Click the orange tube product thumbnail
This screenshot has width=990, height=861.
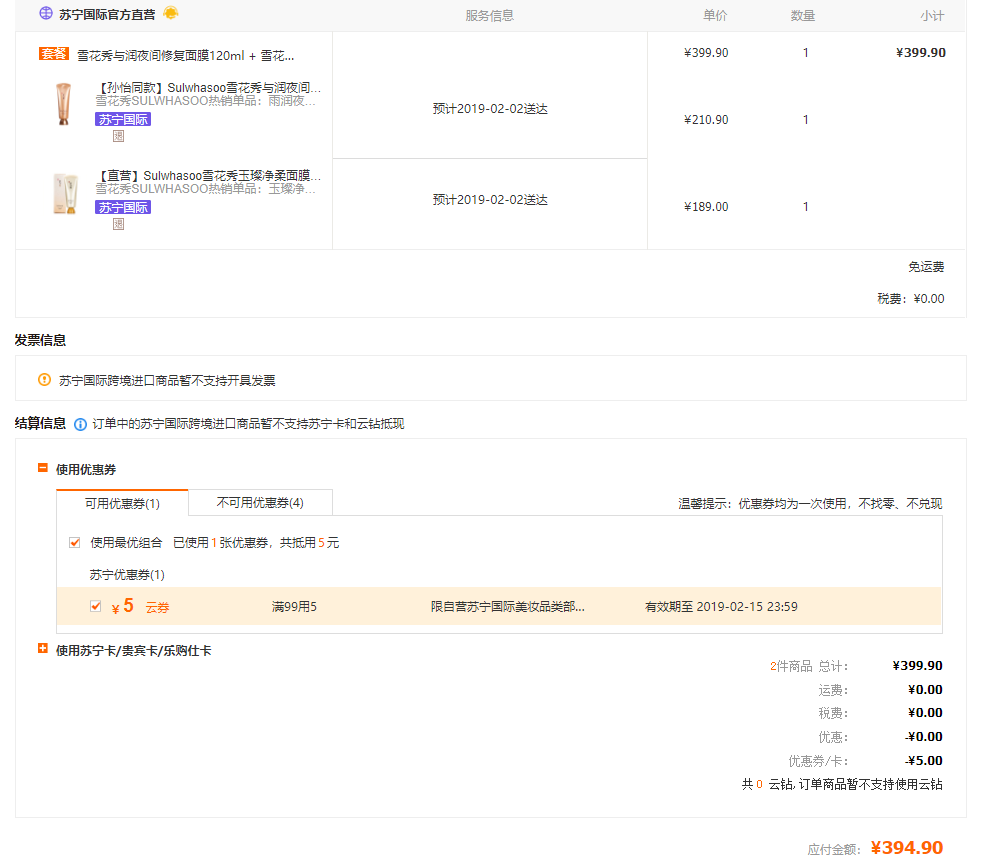(x=65, y=105)
